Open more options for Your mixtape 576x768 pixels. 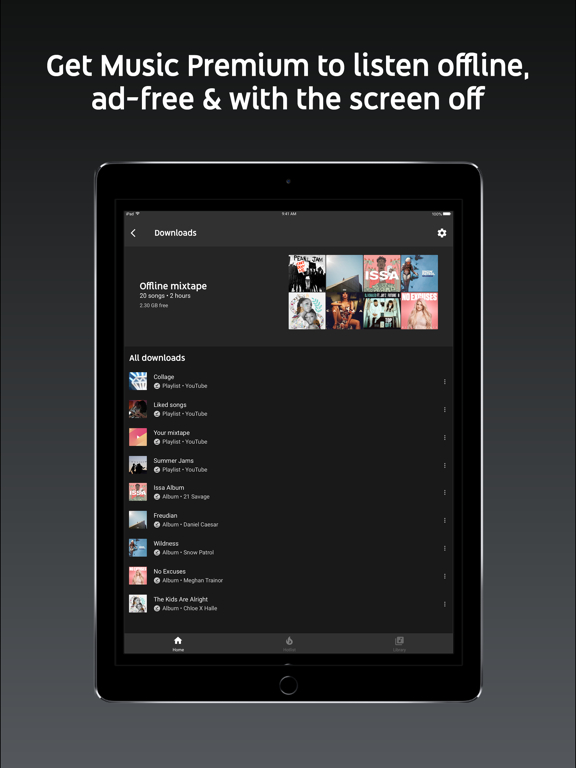pos(444,437)
